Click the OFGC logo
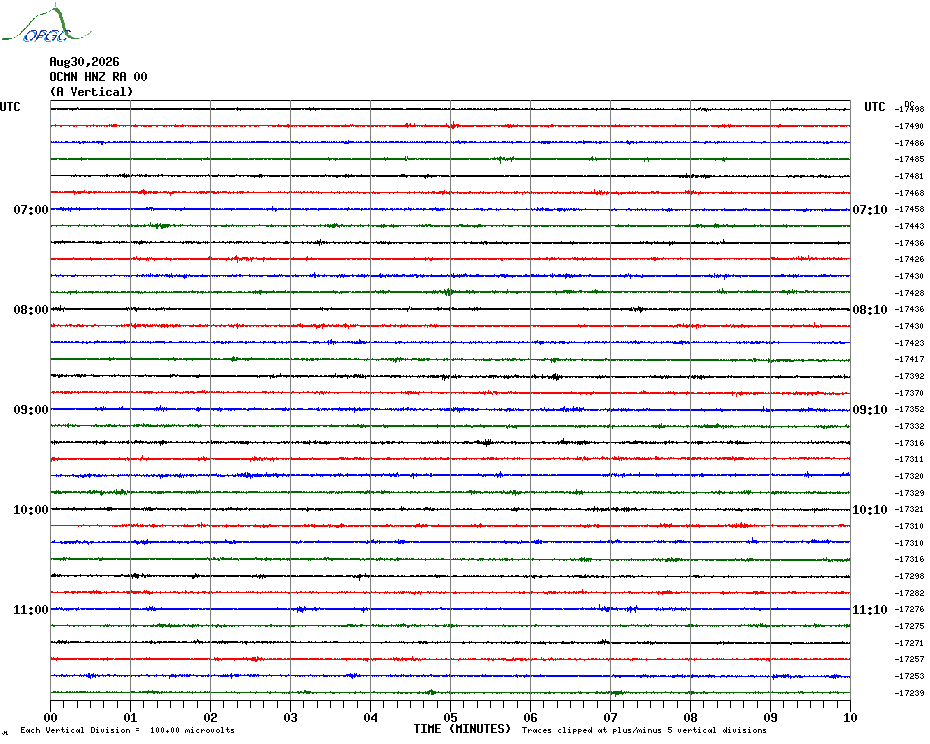The height and width of the screenshot is (744, 930). [x=46, y=24]
